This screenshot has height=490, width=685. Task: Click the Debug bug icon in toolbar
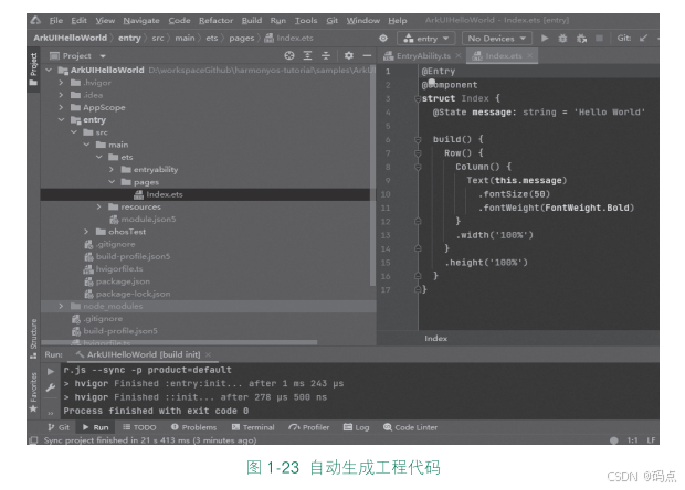(563, 38)
